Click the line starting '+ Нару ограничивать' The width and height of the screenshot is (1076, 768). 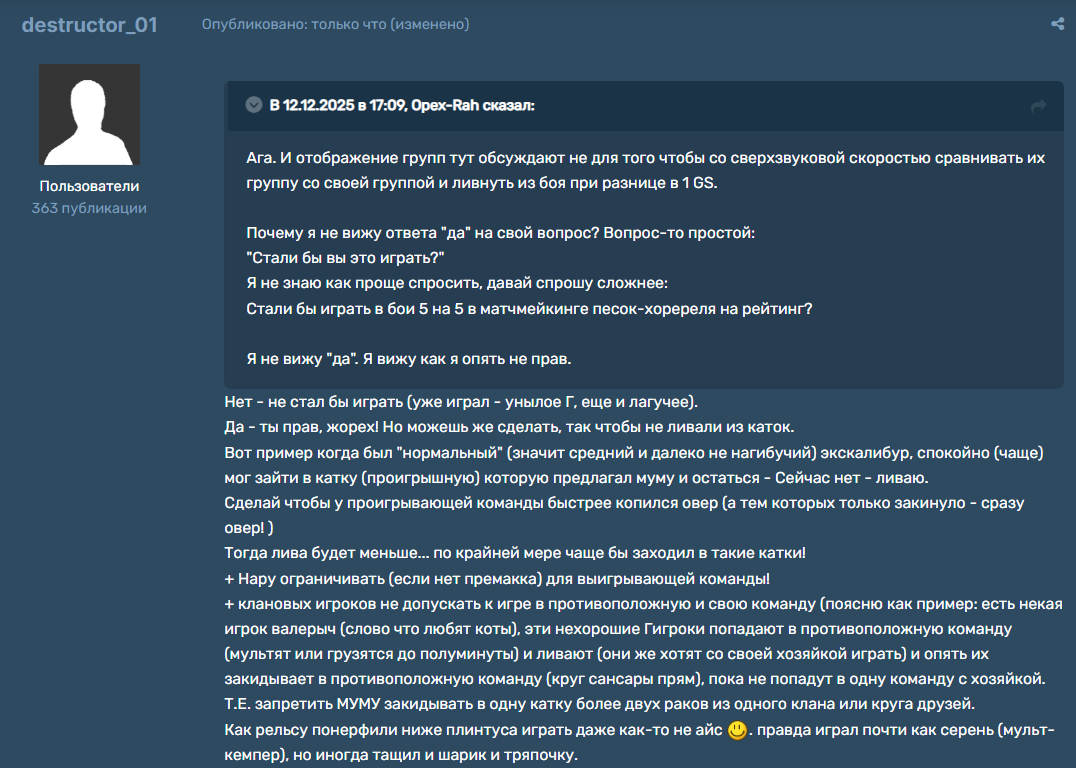(497, 579)
